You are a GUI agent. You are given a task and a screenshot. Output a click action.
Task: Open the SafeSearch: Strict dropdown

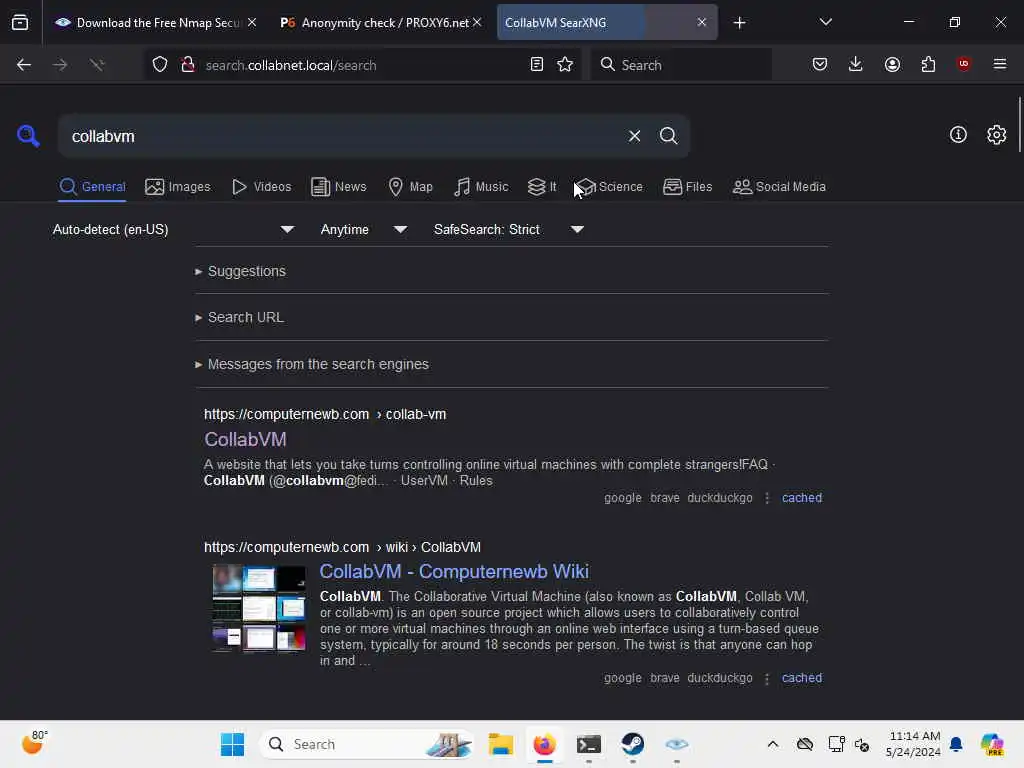pos(509,229)
